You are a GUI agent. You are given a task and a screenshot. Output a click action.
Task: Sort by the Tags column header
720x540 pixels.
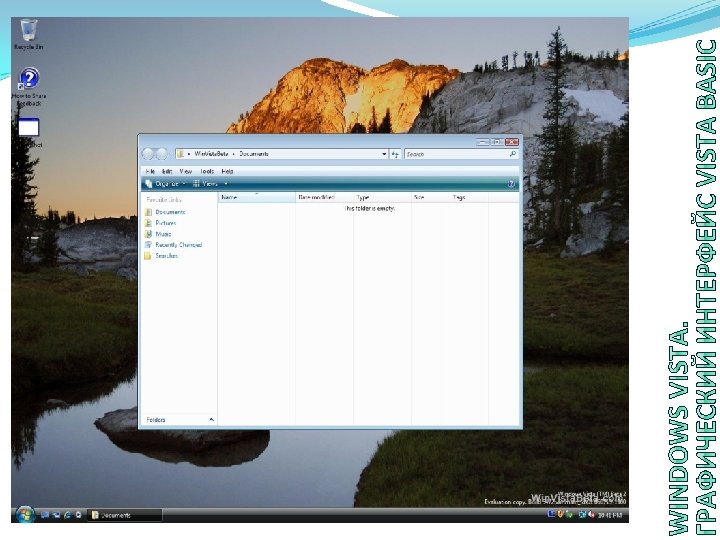coord(469,197)
